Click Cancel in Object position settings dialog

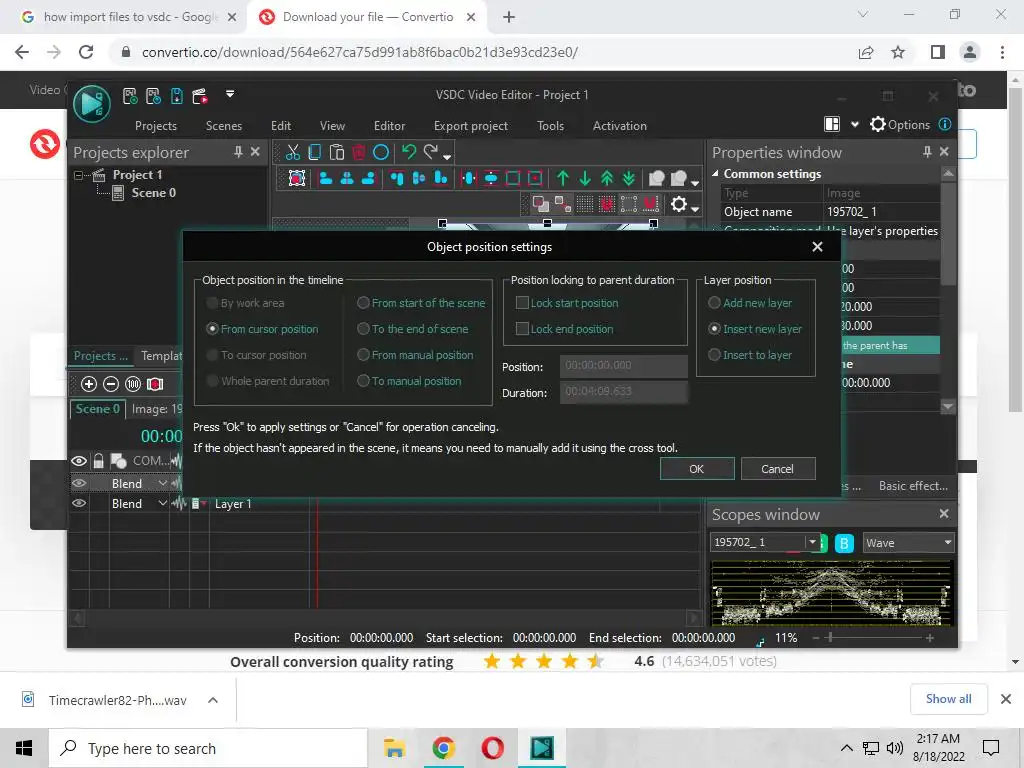[x=777, y=469]
